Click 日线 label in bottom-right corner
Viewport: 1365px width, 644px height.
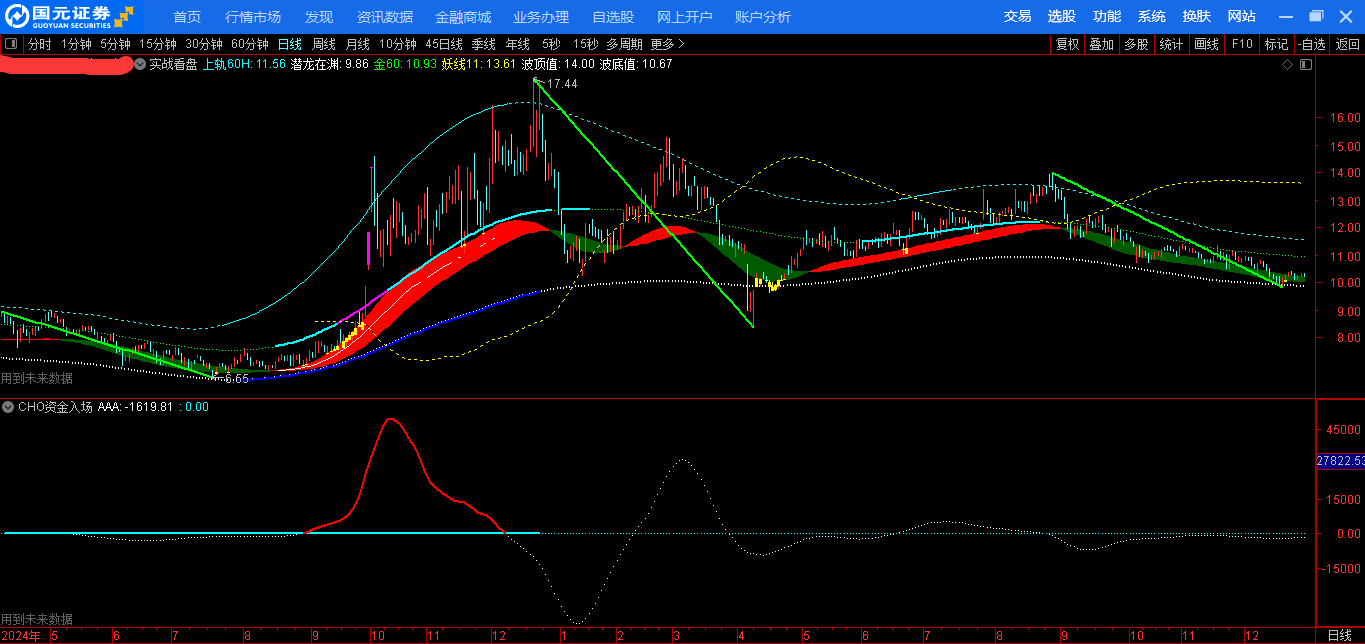click(1339, 636)
